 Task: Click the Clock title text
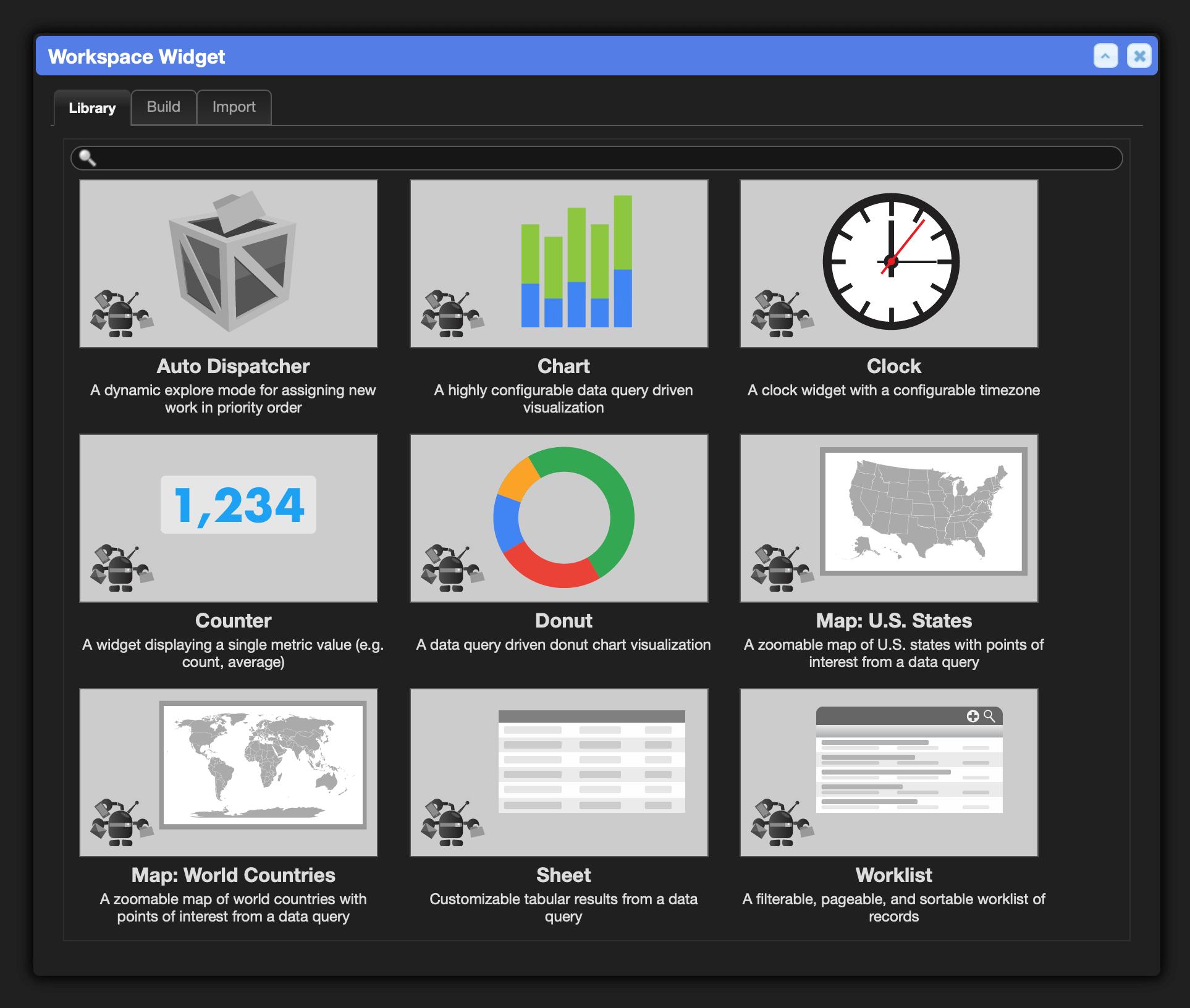point(894,366)
